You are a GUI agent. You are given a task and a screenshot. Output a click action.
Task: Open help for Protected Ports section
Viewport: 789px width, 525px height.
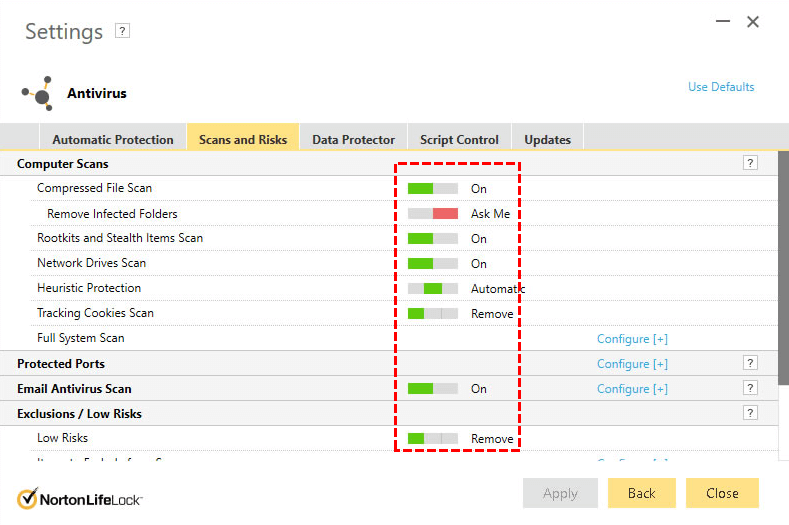coord(750,363)
